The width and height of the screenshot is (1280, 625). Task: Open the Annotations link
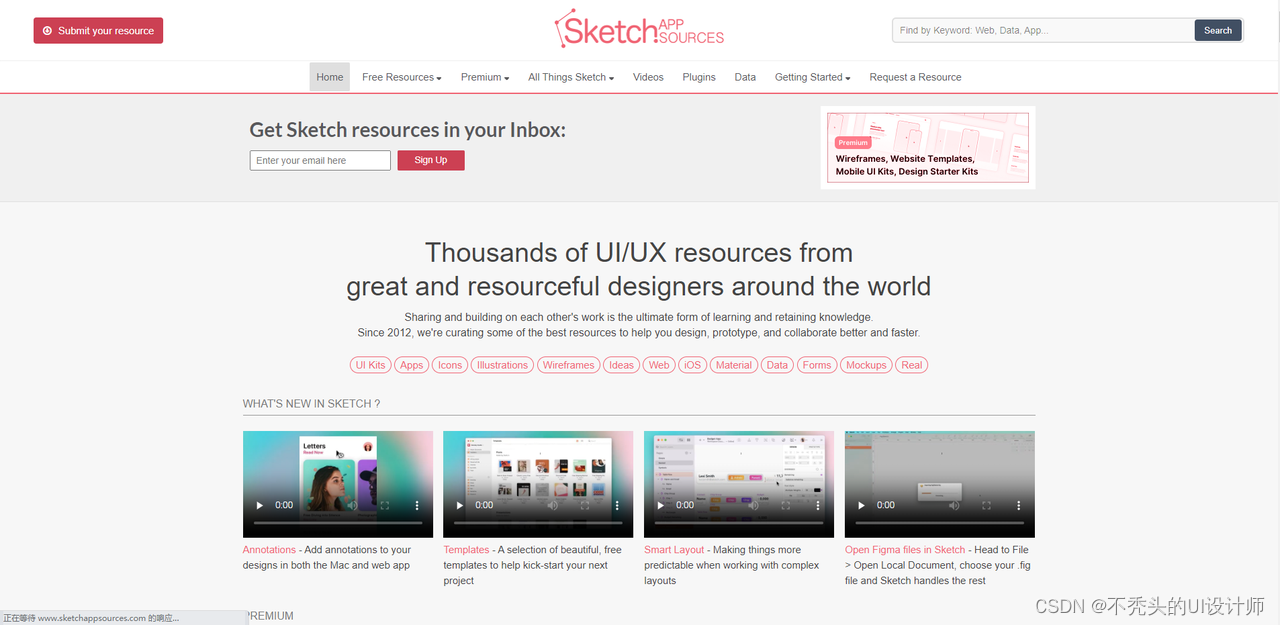269,550
